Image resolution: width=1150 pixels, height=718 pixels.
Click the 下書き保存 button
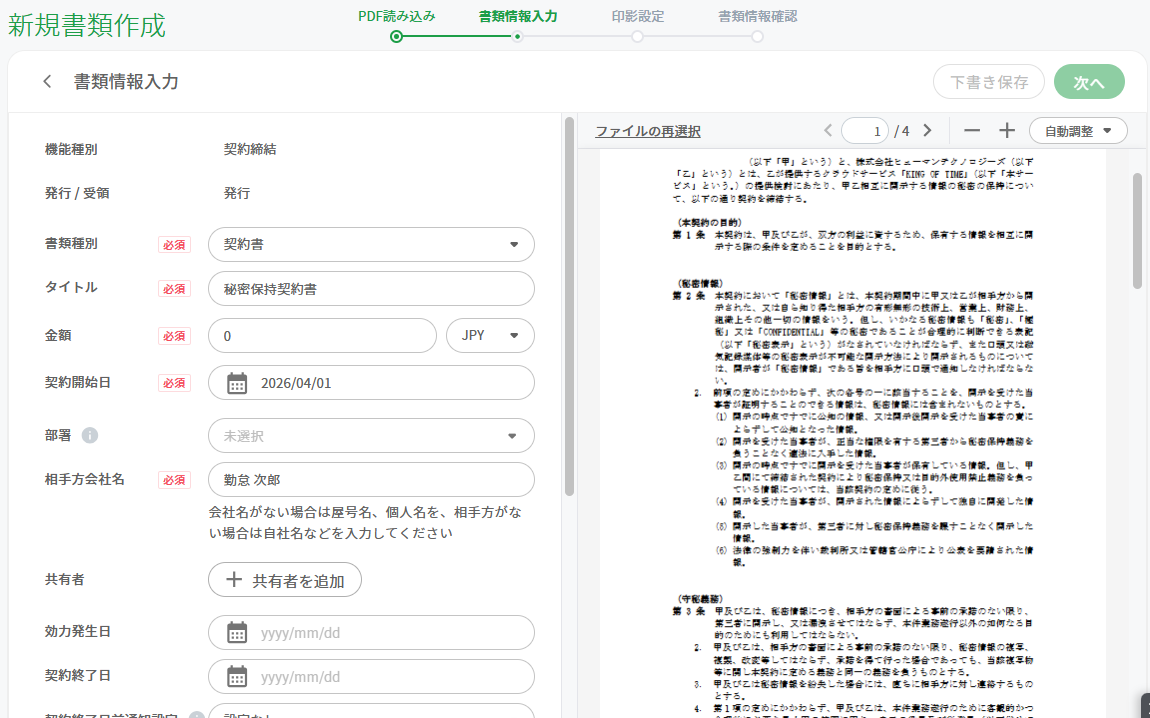(989, 81)
